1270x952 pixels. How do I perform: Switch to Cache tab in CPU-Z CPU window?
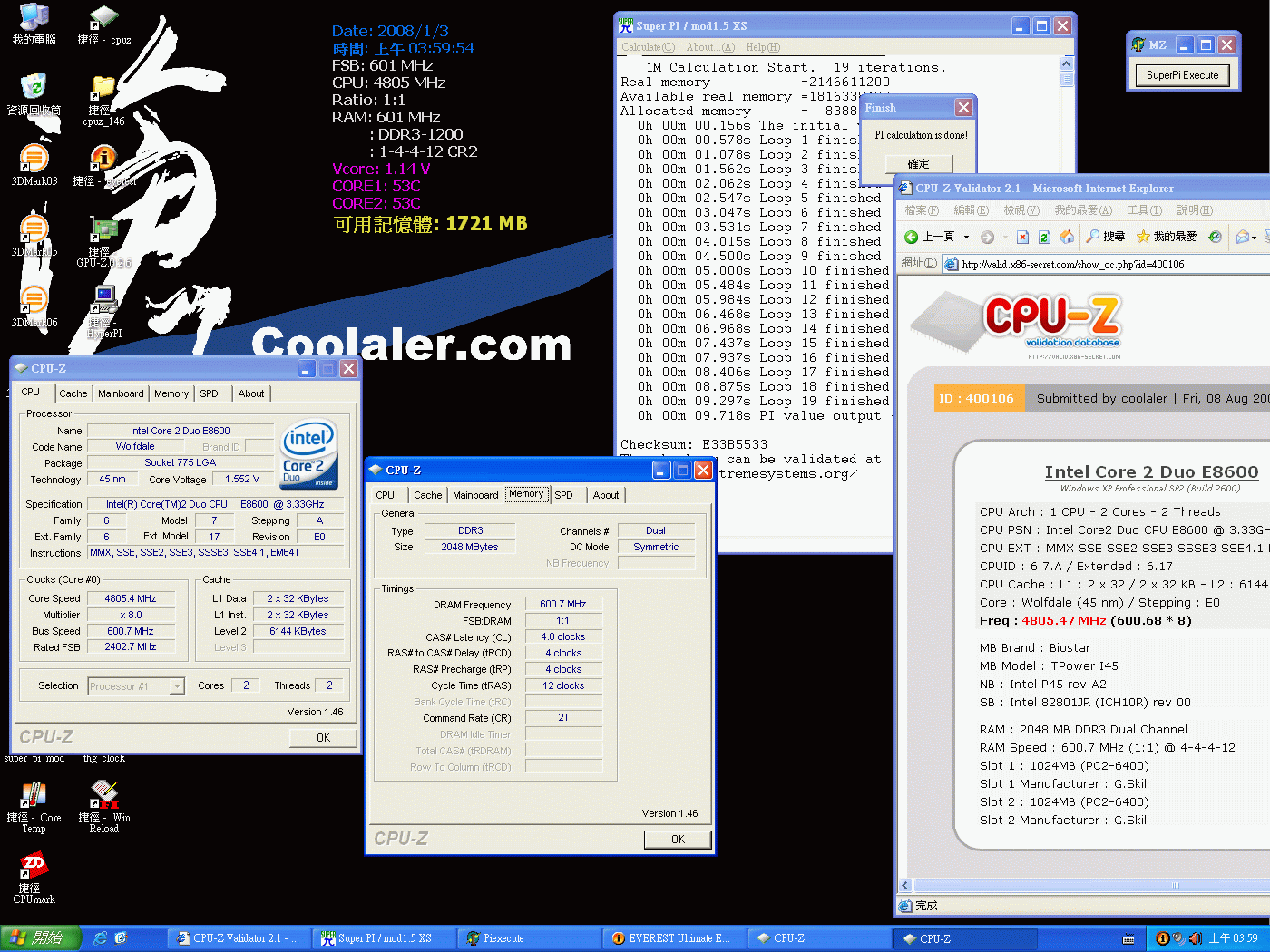(x=73, y=393)
